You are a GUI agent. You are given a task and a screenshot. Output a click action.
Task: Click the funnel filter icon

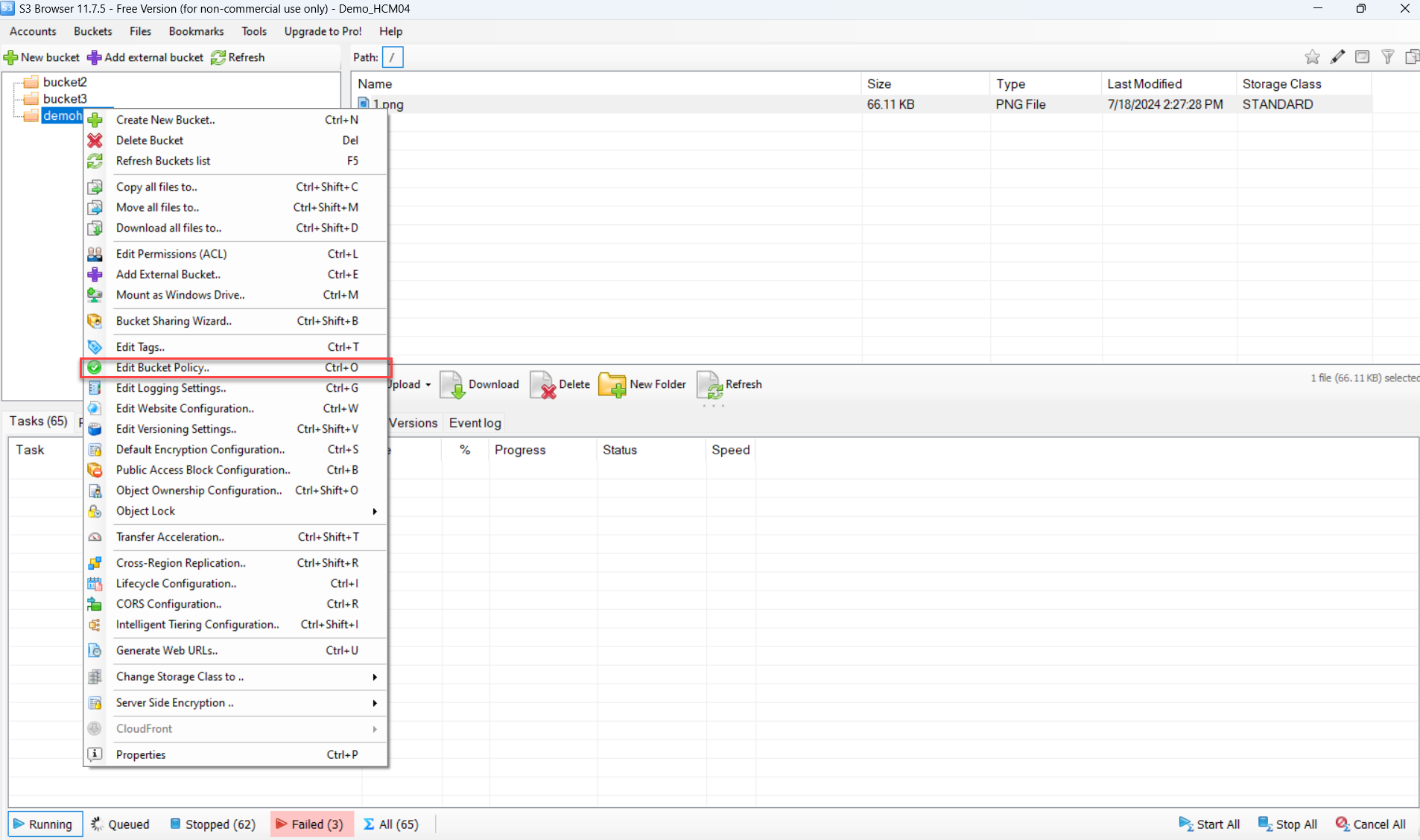[x=1387, y=57]
